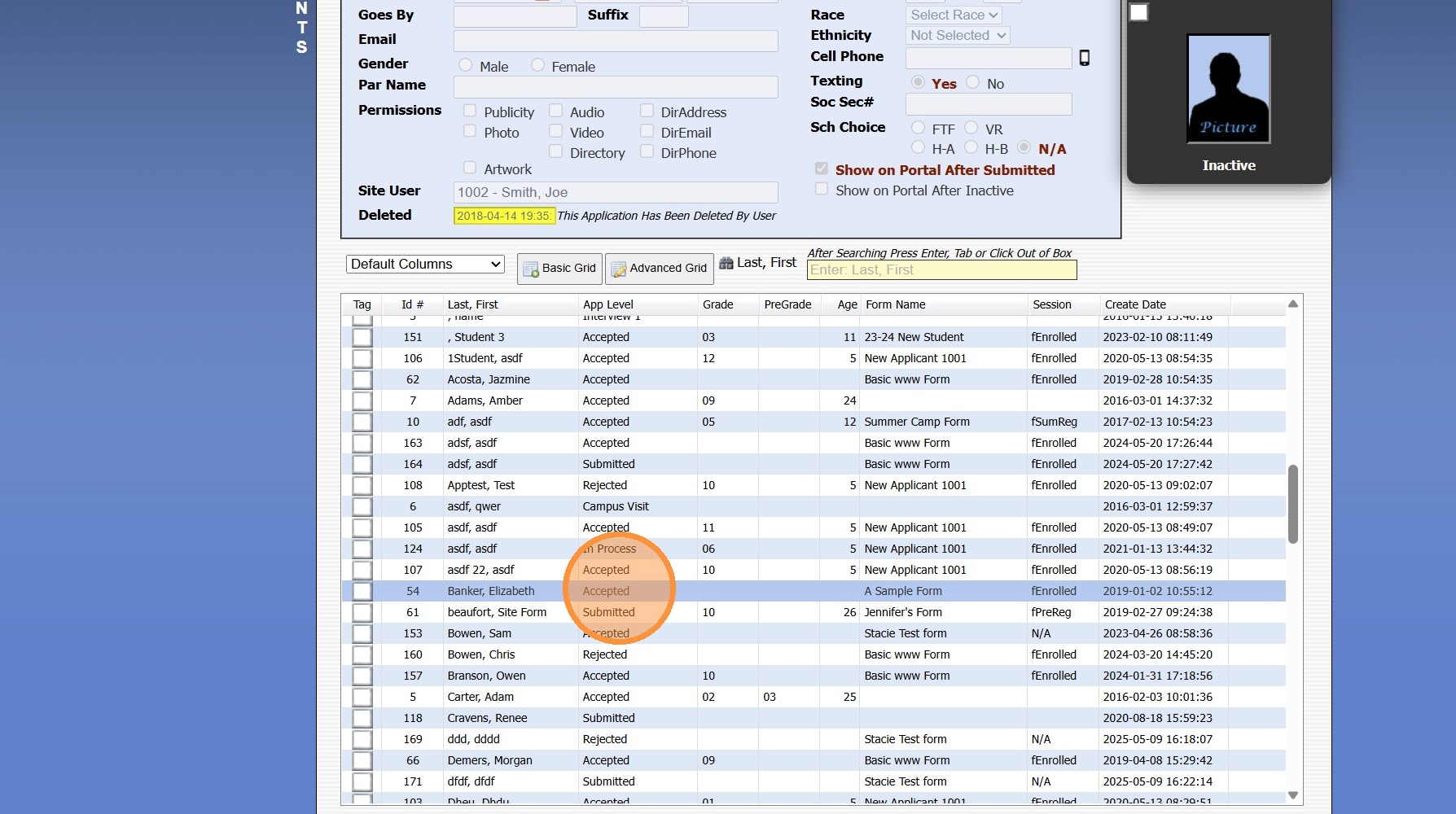Screen dimensions: 1456x814
Task: Choose No for Texting
Action: tap(972, 82)
